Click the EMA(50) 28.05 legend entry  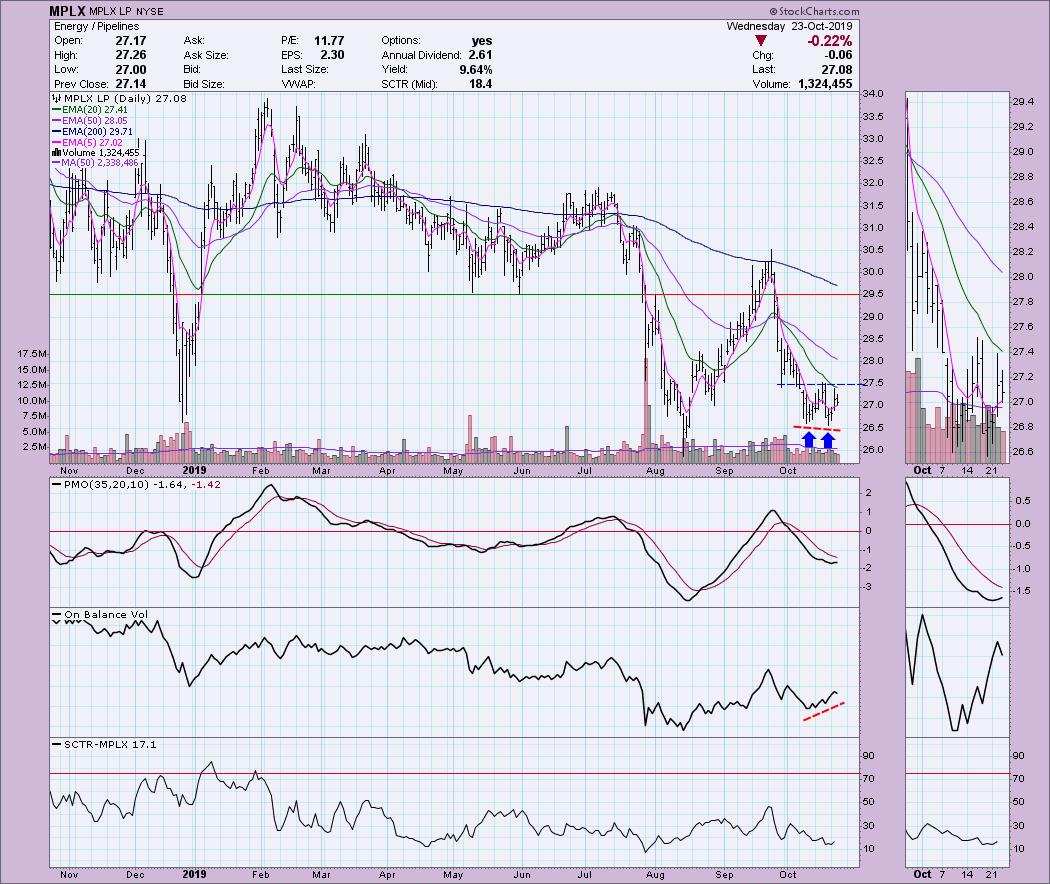94,121
